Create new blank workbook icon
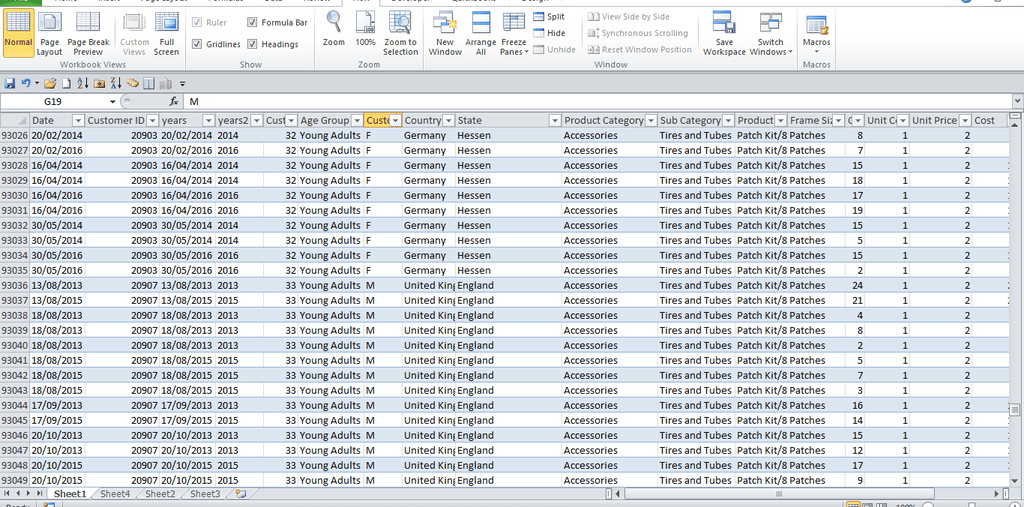 (x=66, y=83)
